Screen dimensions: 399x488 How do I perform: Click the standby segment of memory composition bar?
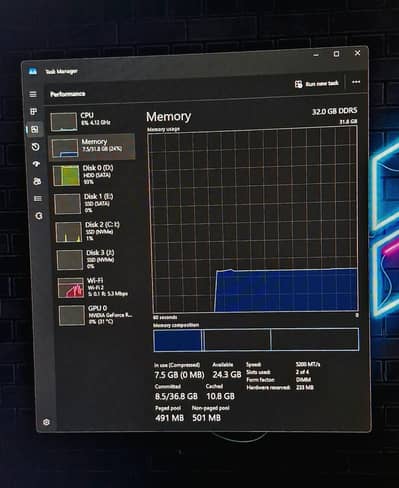click(x=237, y=340)
